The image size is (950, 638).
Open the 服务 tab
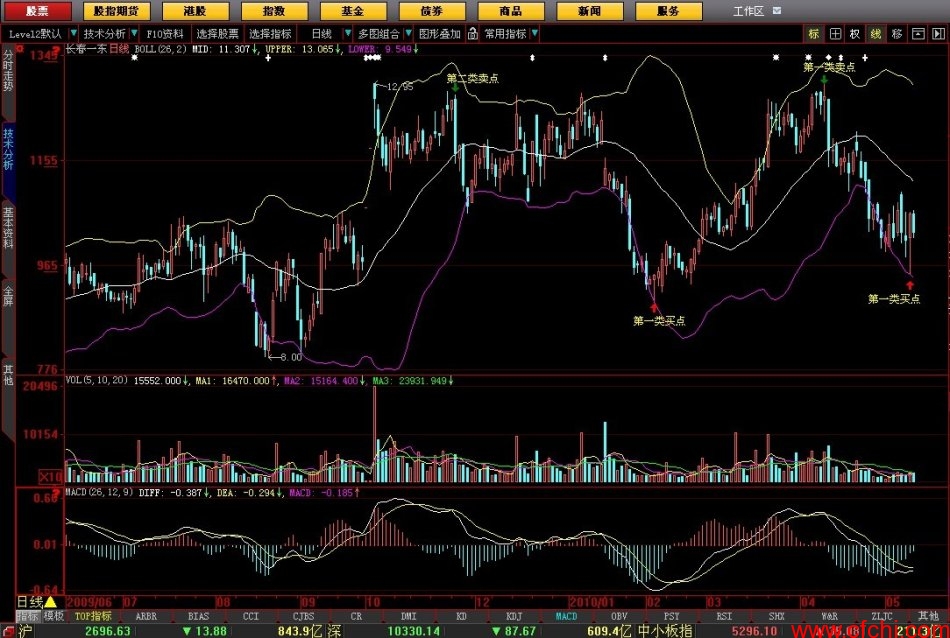[668, 11]
